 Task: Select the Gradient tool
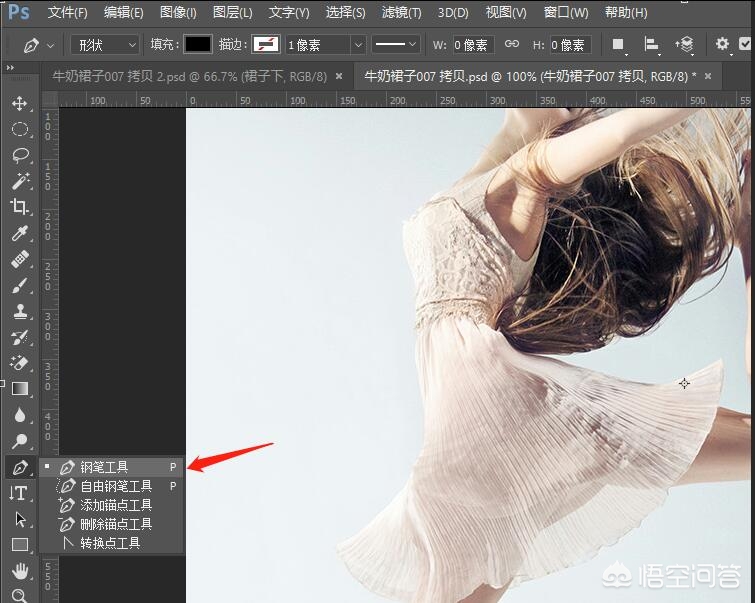[19, 389]
